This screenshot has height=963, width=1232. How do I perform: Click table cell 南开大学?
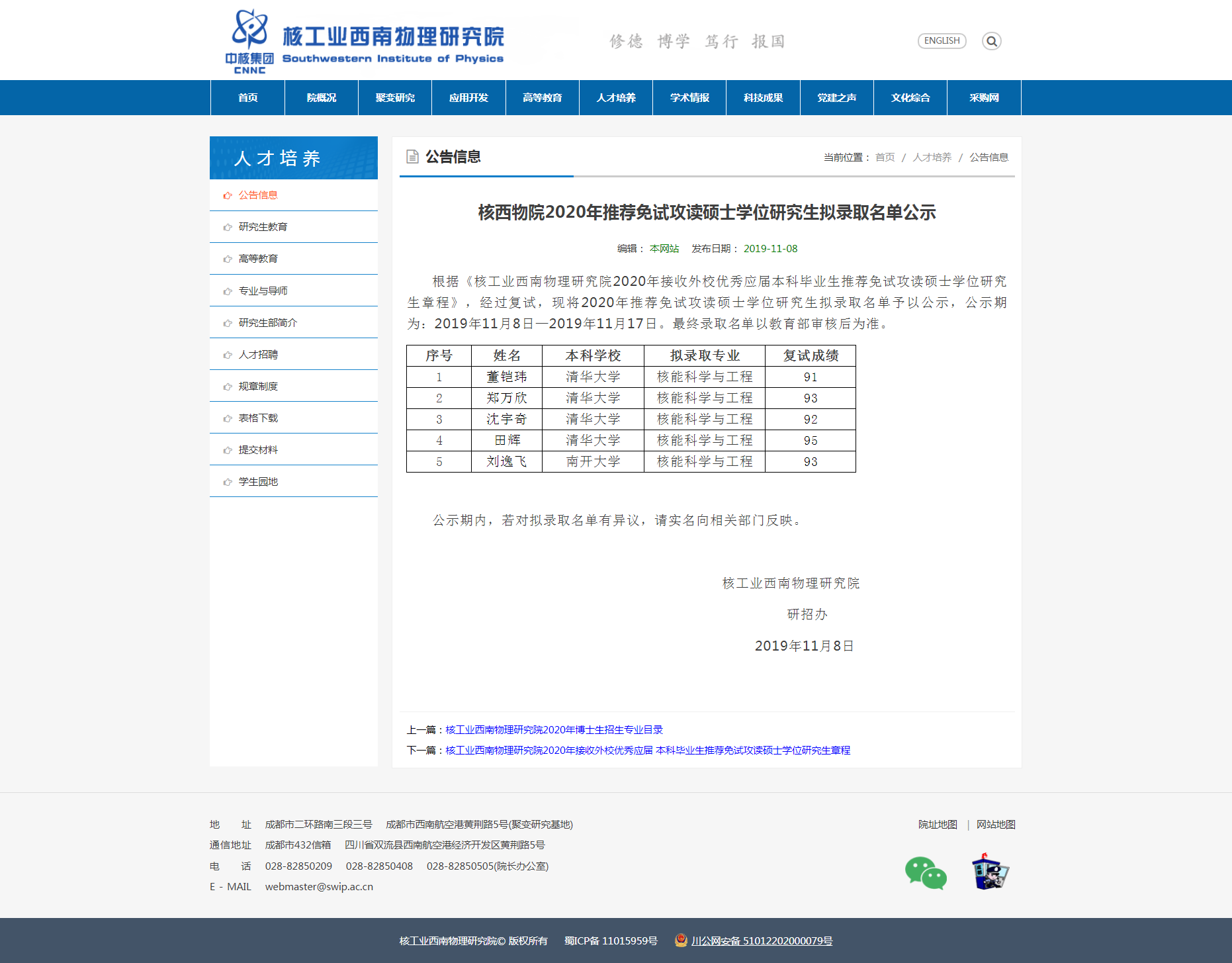[594, 462]
